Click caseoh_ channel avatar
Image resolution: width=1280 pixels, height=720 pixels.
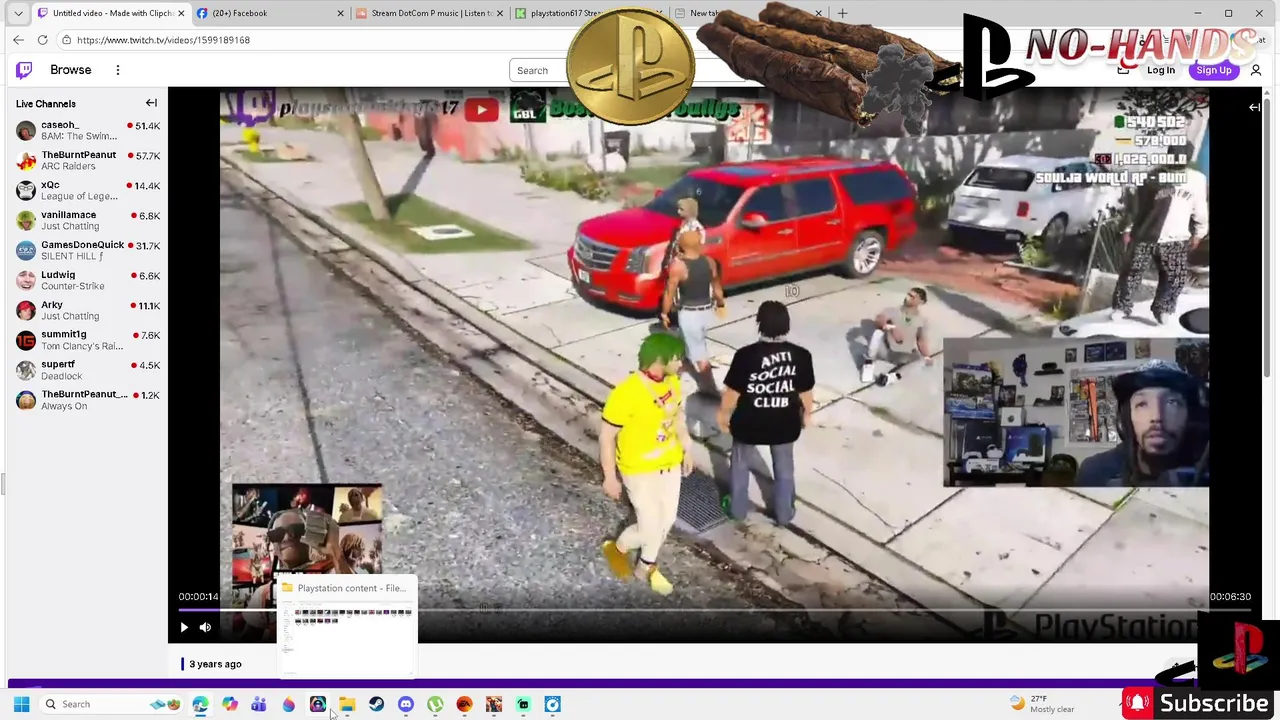coord(26,131)
